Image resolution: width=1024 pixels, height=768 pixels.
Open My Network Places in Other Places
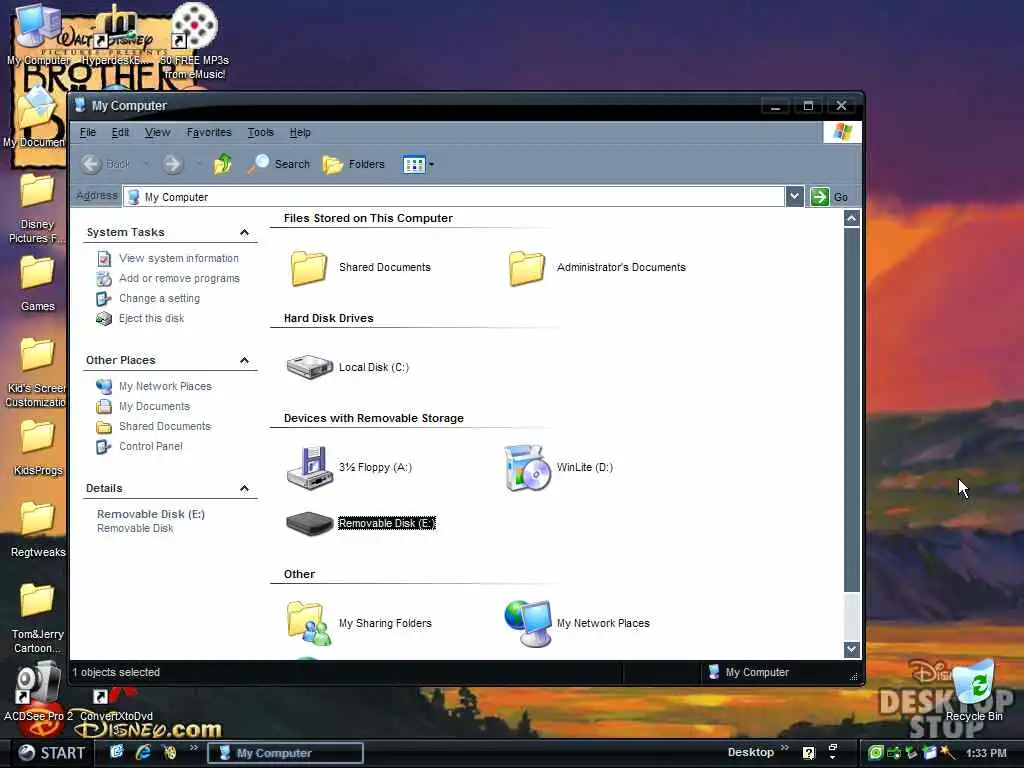pos(165,386)
